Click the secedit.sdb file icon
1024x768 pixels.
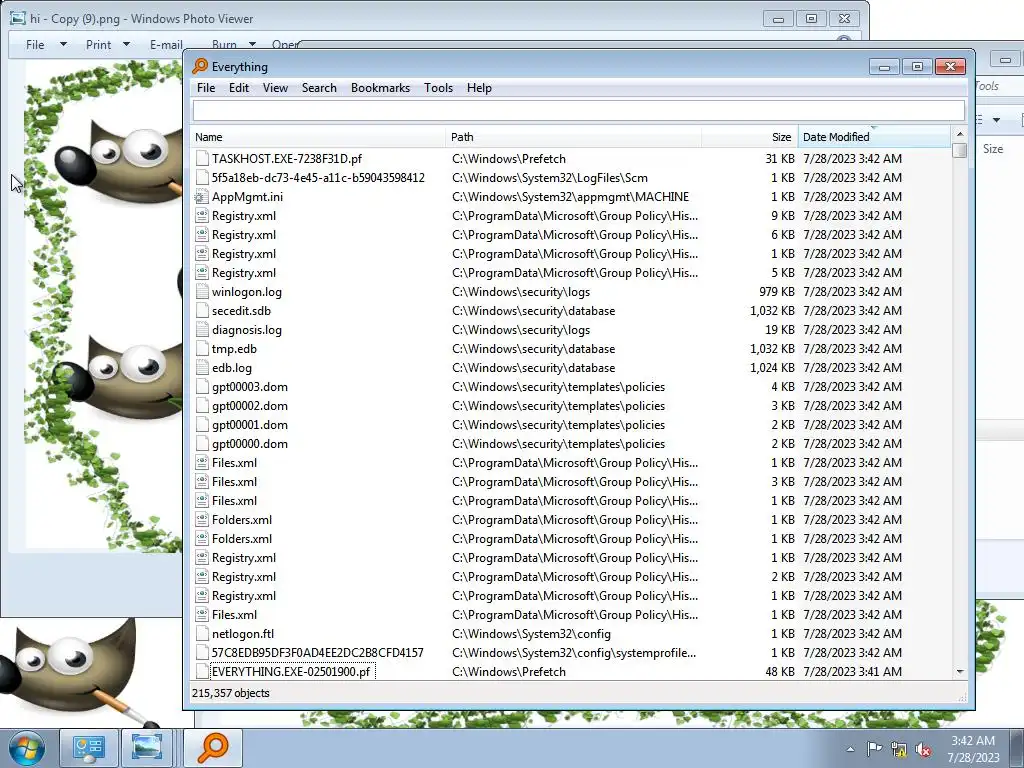click(x=202, y=311)
